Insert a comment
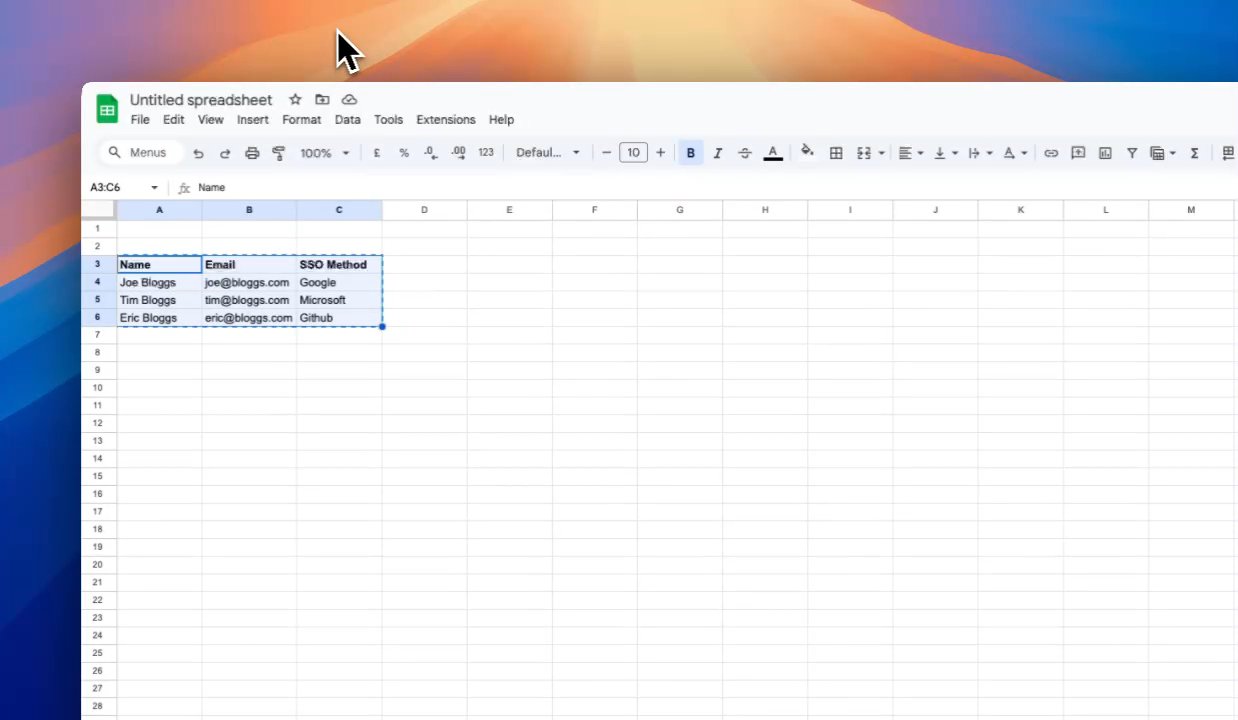Image resolution: width=1238 pixels, height=720 pixels. click(x=1078, y=153)
